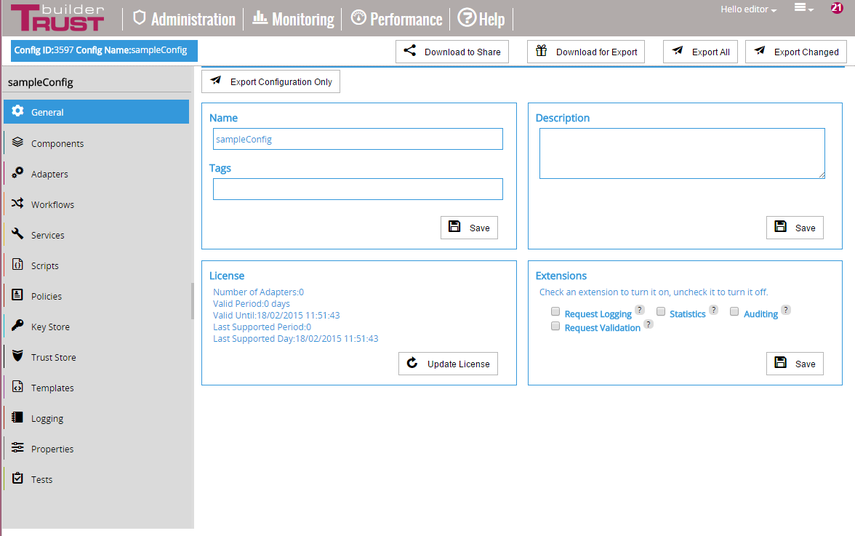The height and width of the screenshot is (536, 855).
Task: Click the Templates code file icon
Action: (17, 387)
